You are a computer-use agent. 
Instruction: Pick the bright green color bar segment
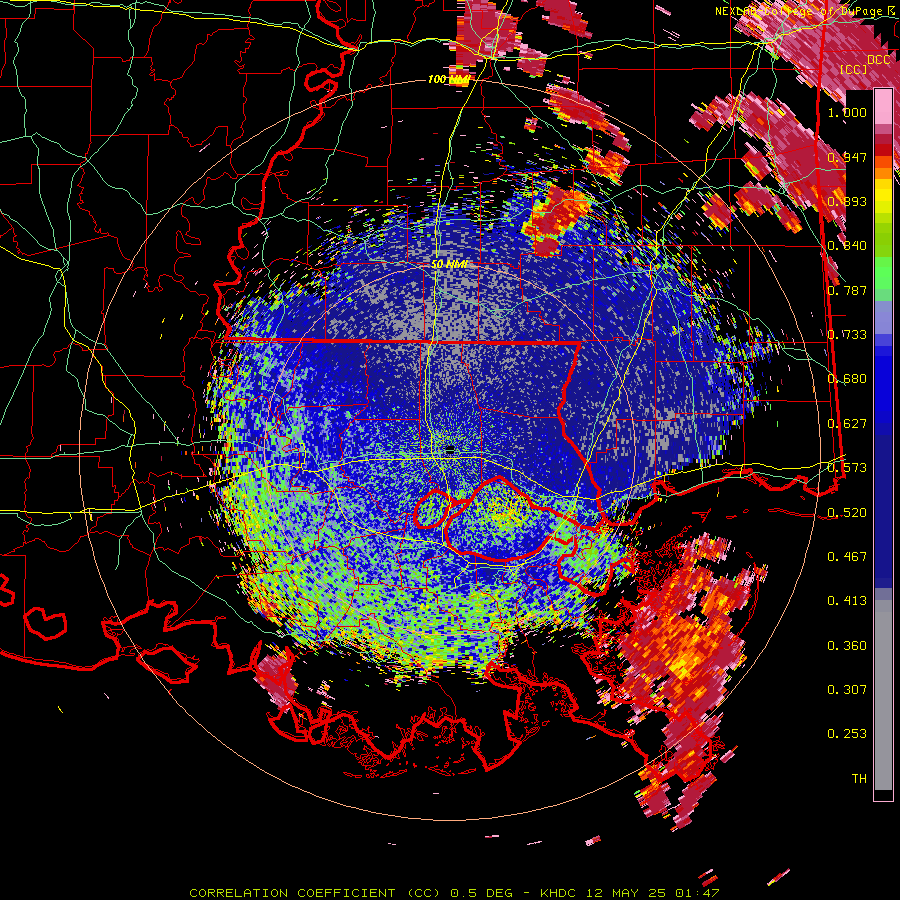(883, 273)
